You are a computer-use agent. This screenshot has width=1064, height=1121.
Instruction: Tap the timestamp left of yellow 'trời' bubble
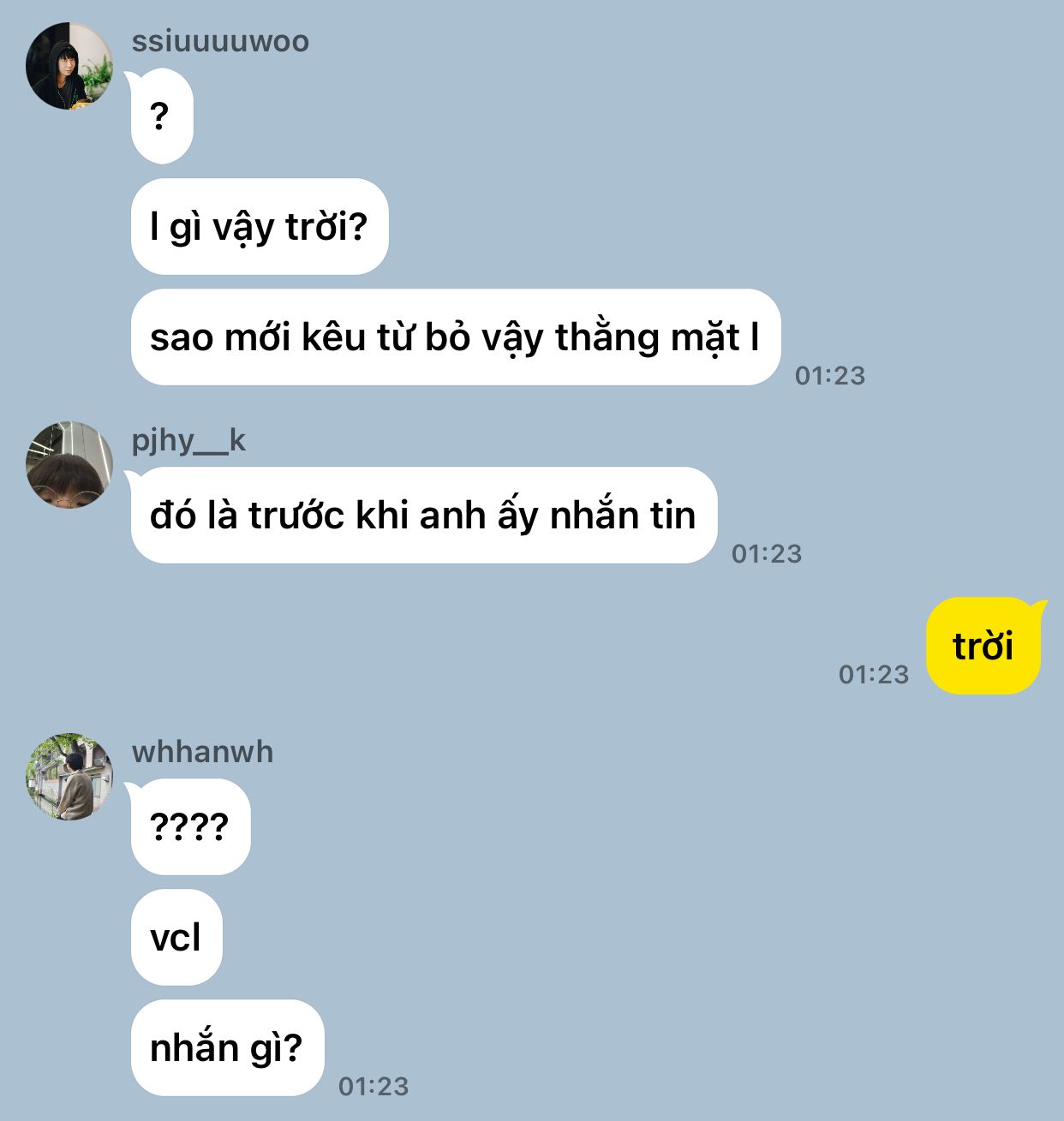point(874,674)
